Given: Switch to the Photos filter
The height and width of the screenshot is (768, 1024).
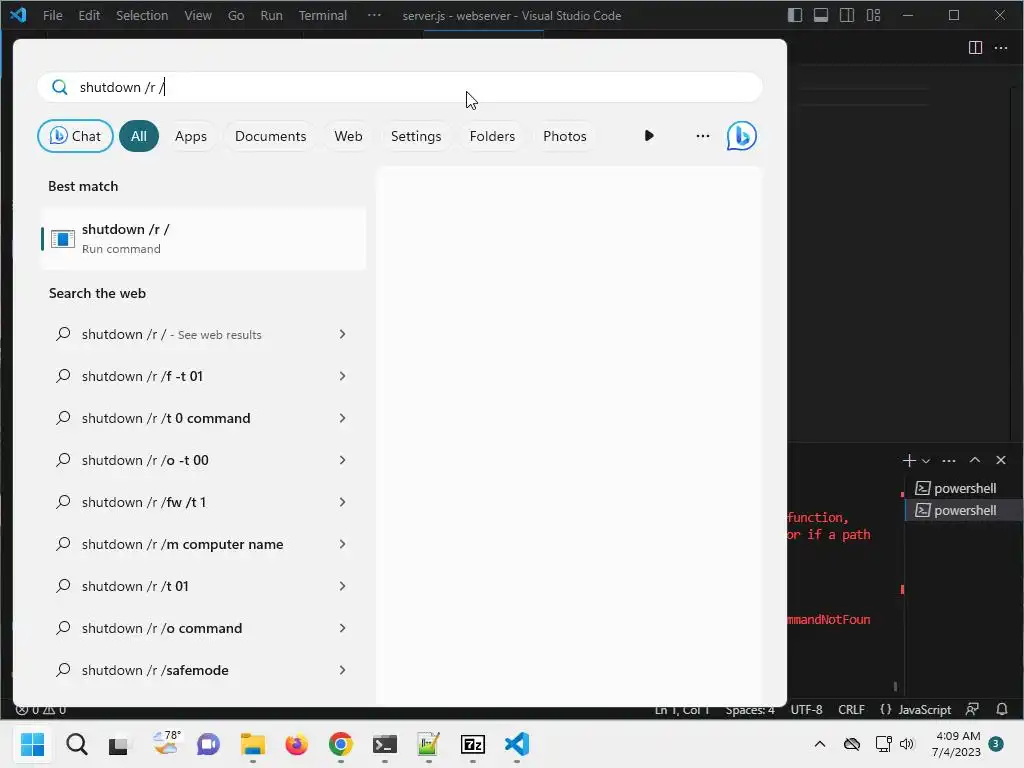Looking at the screenshot, I should tap(565, 136).
